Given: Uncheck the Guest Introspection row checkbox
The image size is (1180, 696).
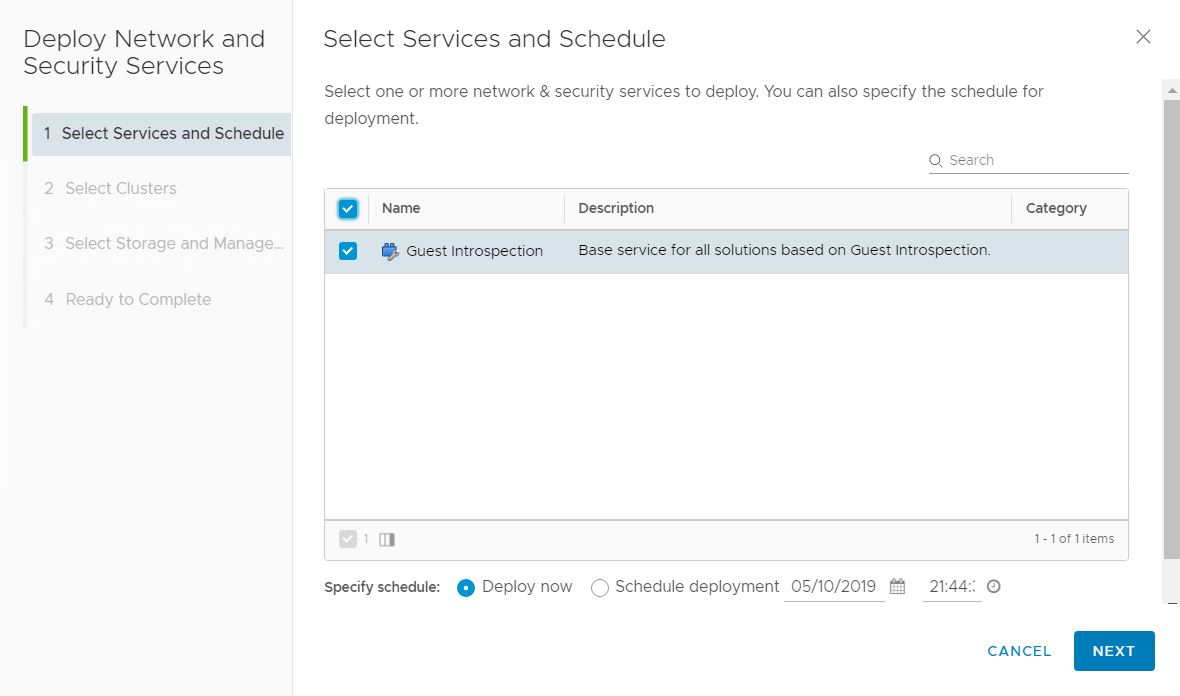Looking at the screenshot, I should click(347, 251).
